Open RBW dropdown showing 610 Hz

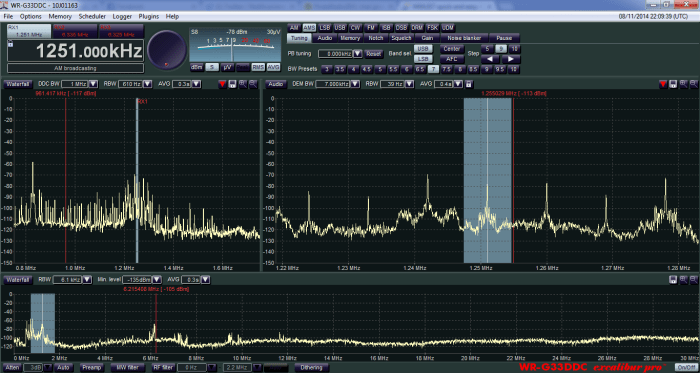[x=148, y=84]
